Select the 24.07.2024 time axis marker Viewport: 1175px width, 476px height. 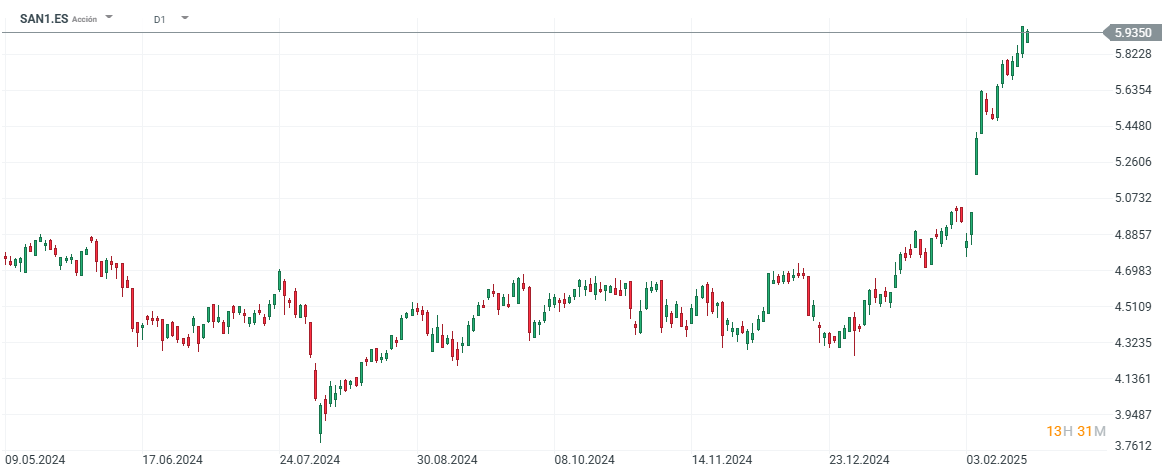coord(311,460)
